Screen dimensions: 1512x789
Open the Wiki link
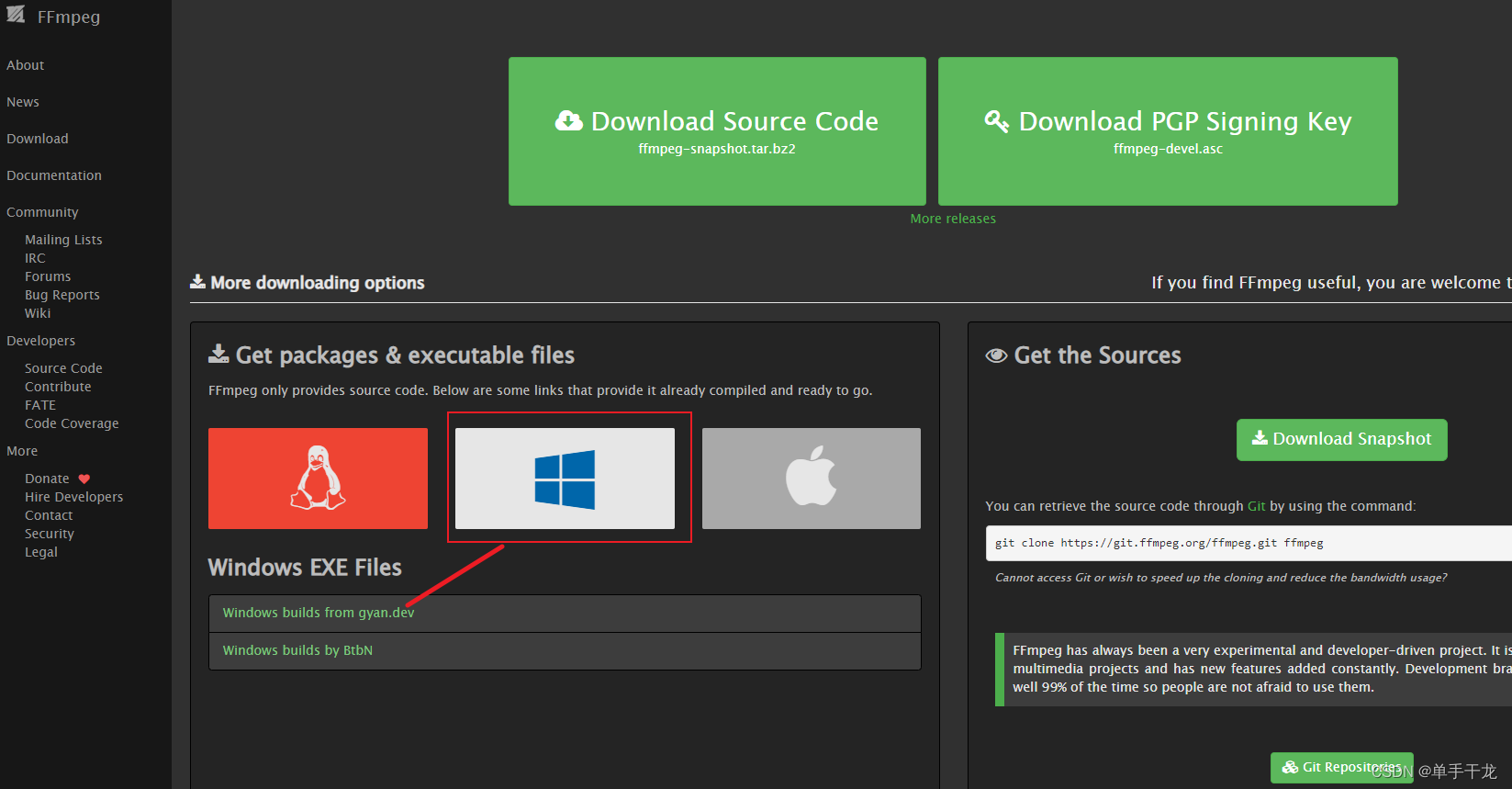pyautogui.click(x=38, y=313)
